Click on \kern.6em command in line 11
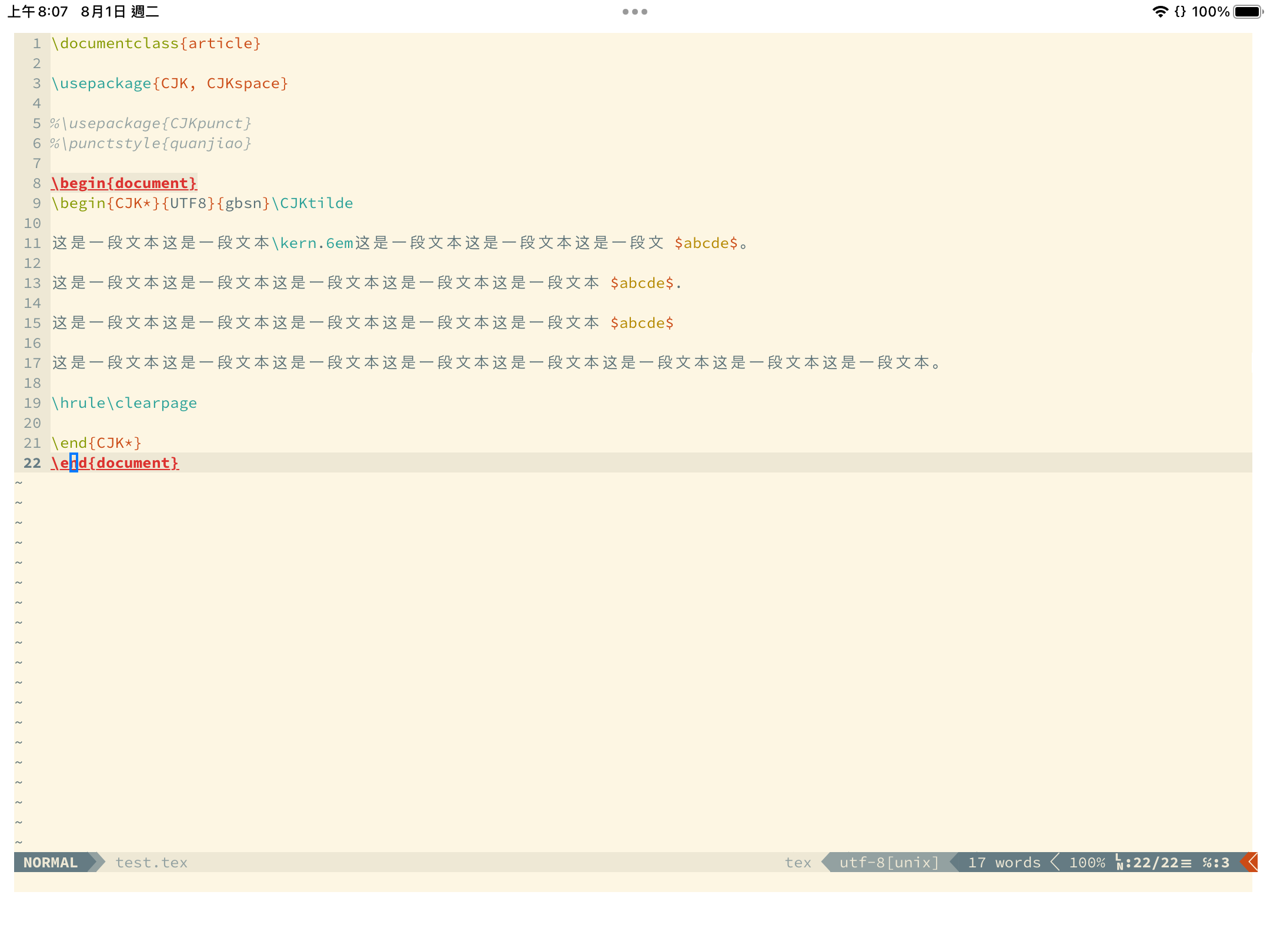 312,243
